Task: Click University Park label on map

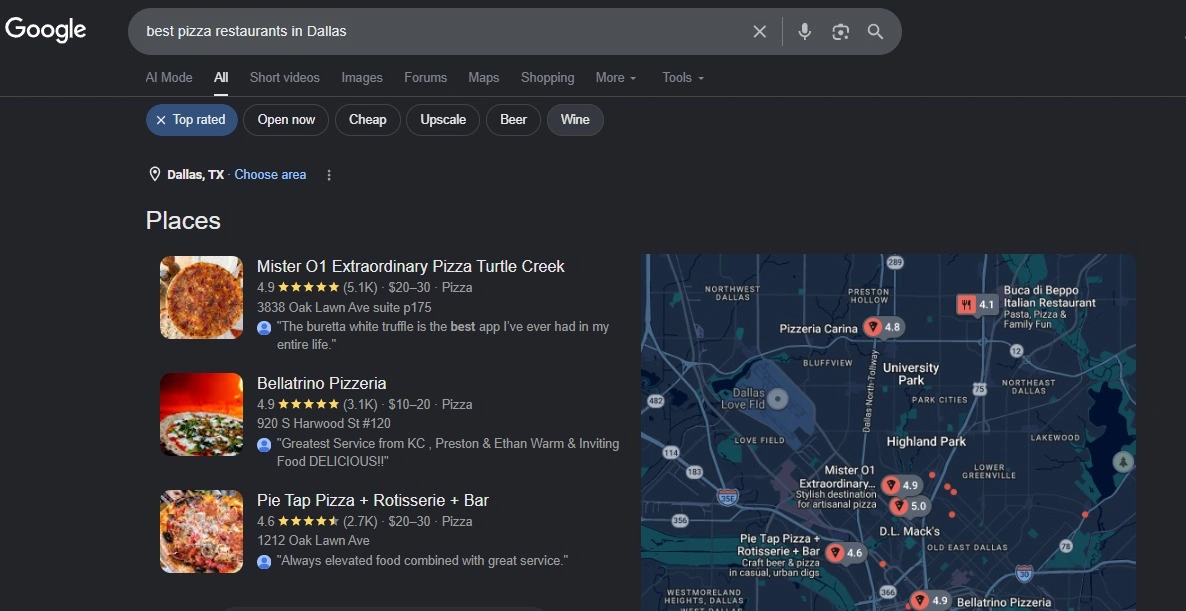Action: pos(911,374)
